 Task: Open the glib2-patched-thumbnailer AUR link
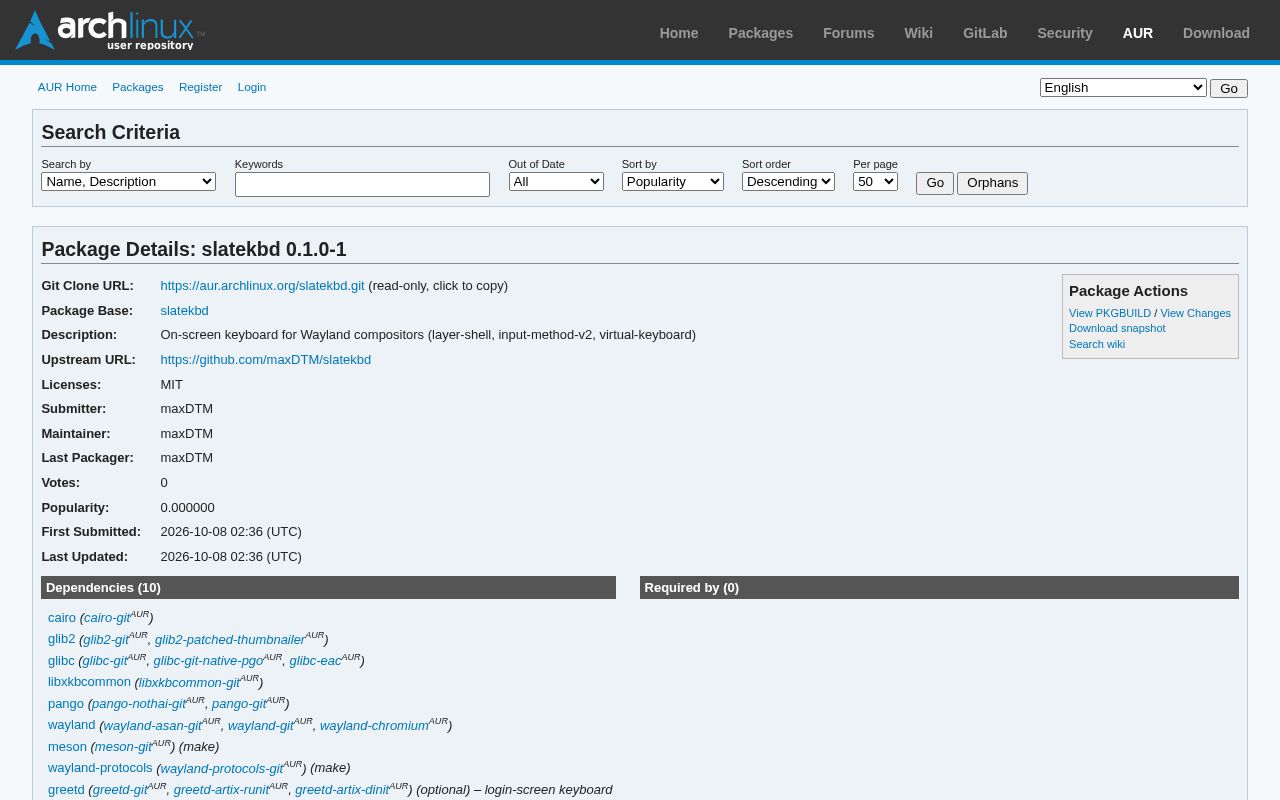pyautogui.click(x=230, y=640)
